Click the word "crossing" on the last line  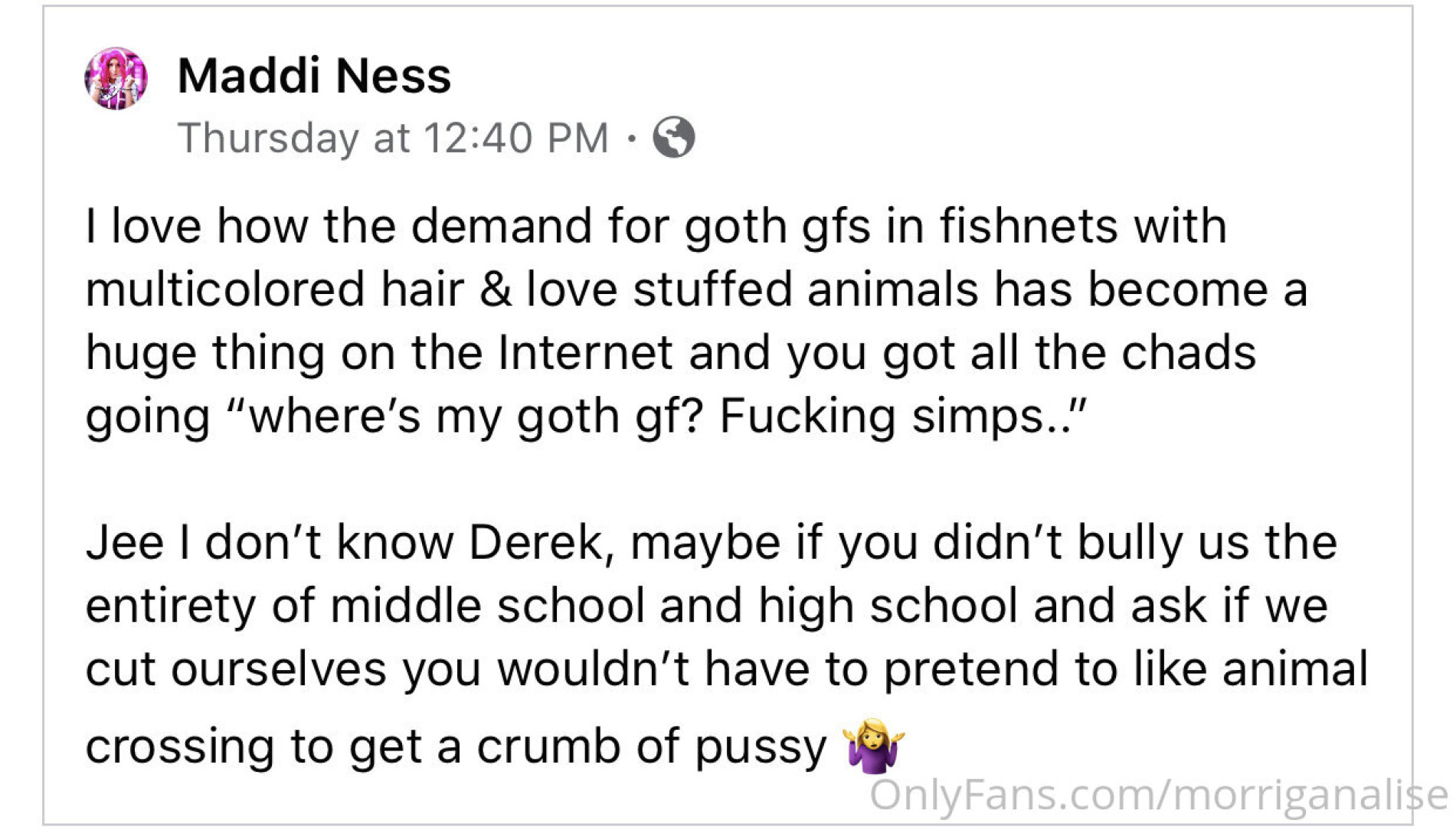click(179, 747)
